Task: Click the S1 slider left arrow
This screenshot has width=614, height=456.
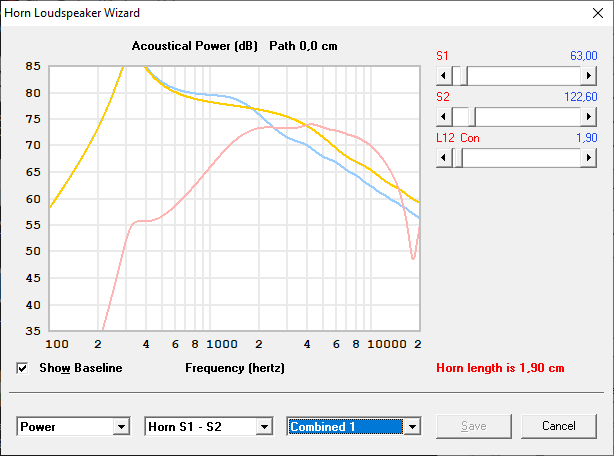Action: coord(444,76)
